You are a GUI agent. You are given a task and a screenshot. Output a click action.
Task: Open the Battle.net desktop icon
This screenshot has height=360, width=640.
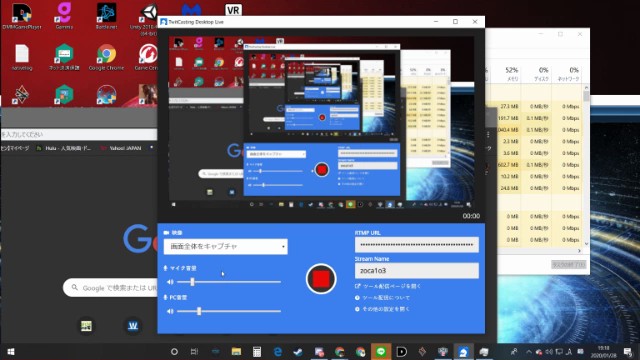106,16
